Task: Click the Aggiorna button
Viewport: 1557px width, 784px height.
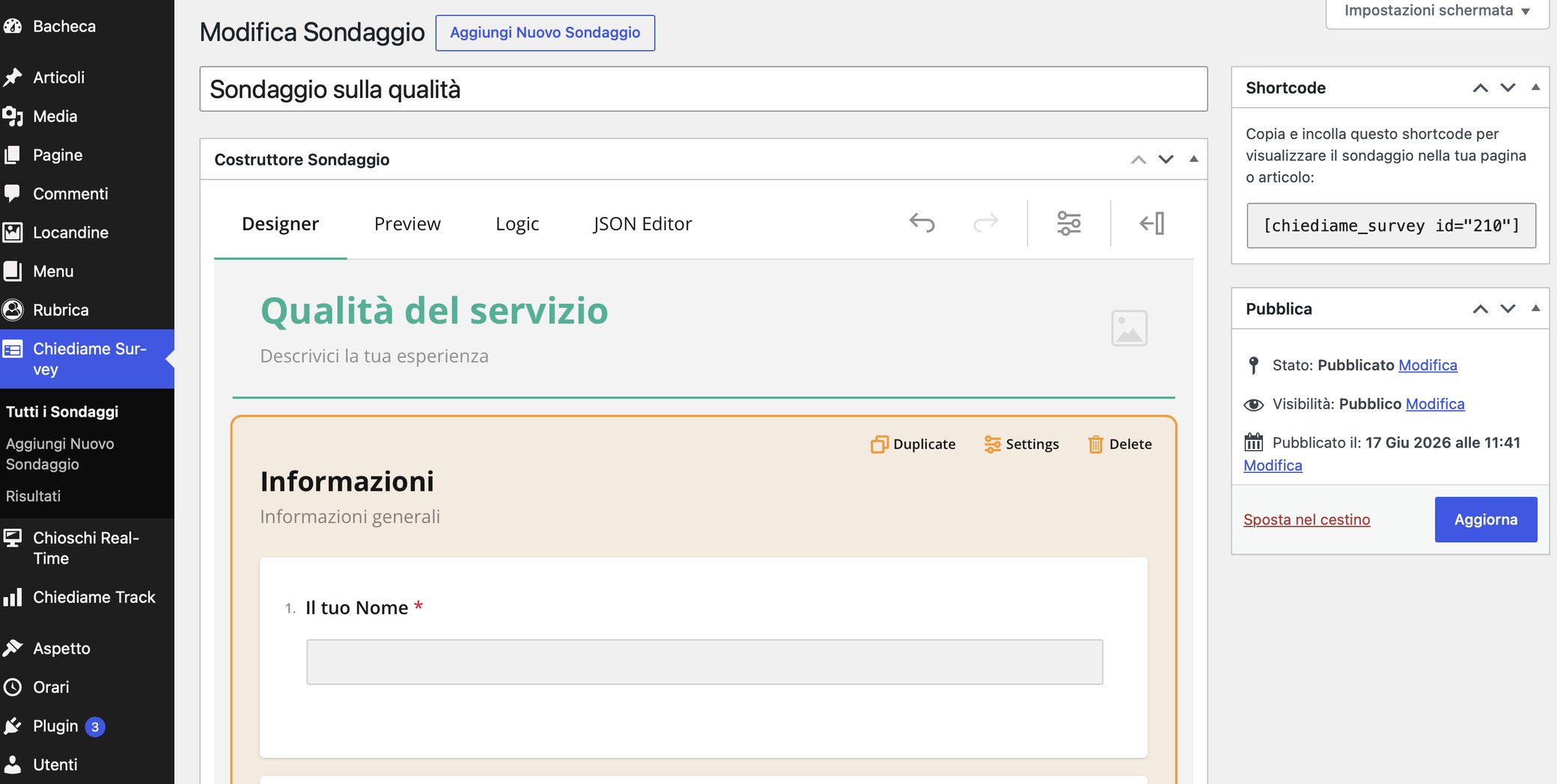Action: pyautogui.click(x=1486, y=519)
